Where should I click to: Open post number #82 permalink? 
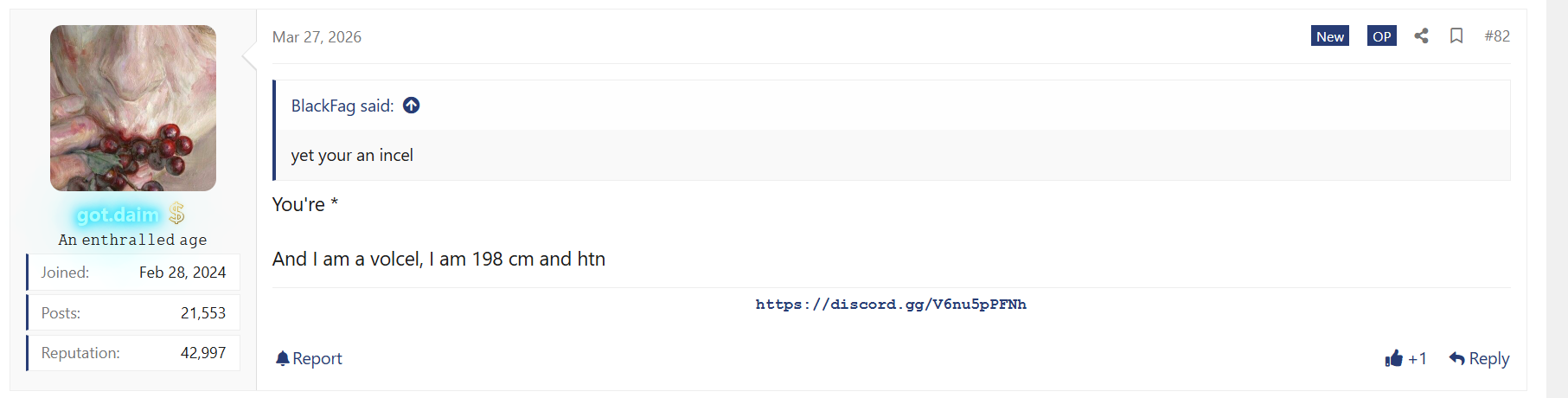click(x=1497, y=35)
